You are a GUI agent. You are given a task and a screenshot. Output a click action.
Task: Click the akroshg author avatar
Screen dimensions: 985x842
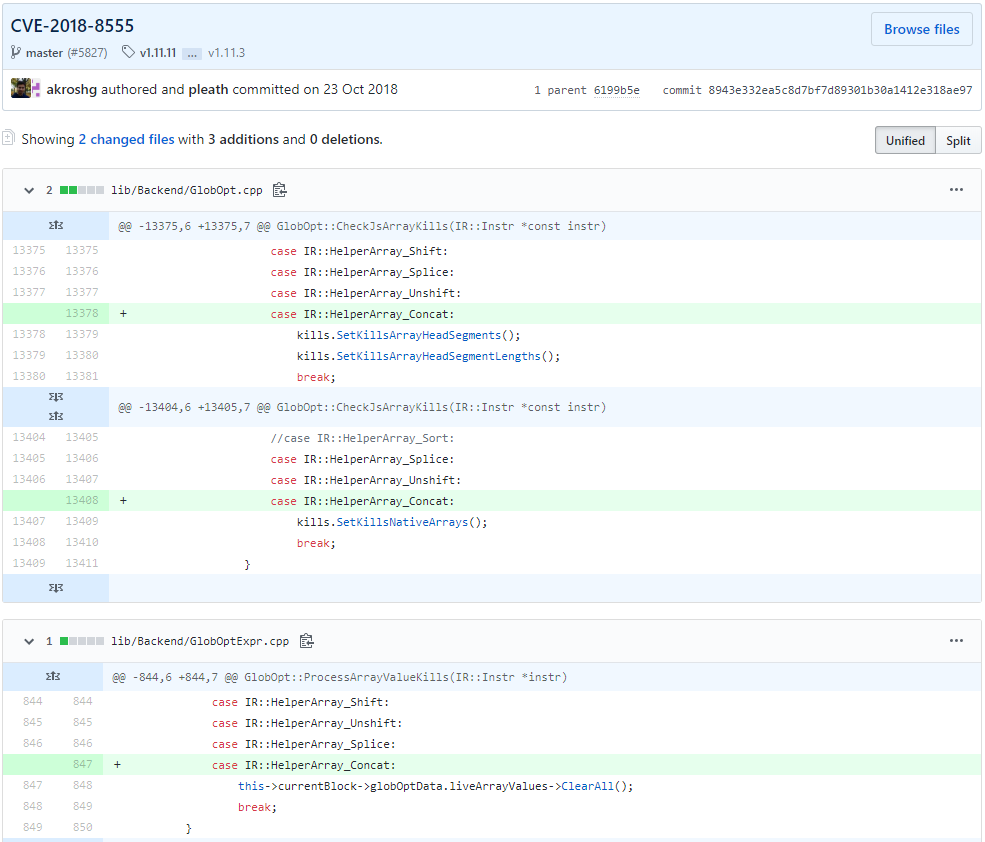(x=21, y=89)
